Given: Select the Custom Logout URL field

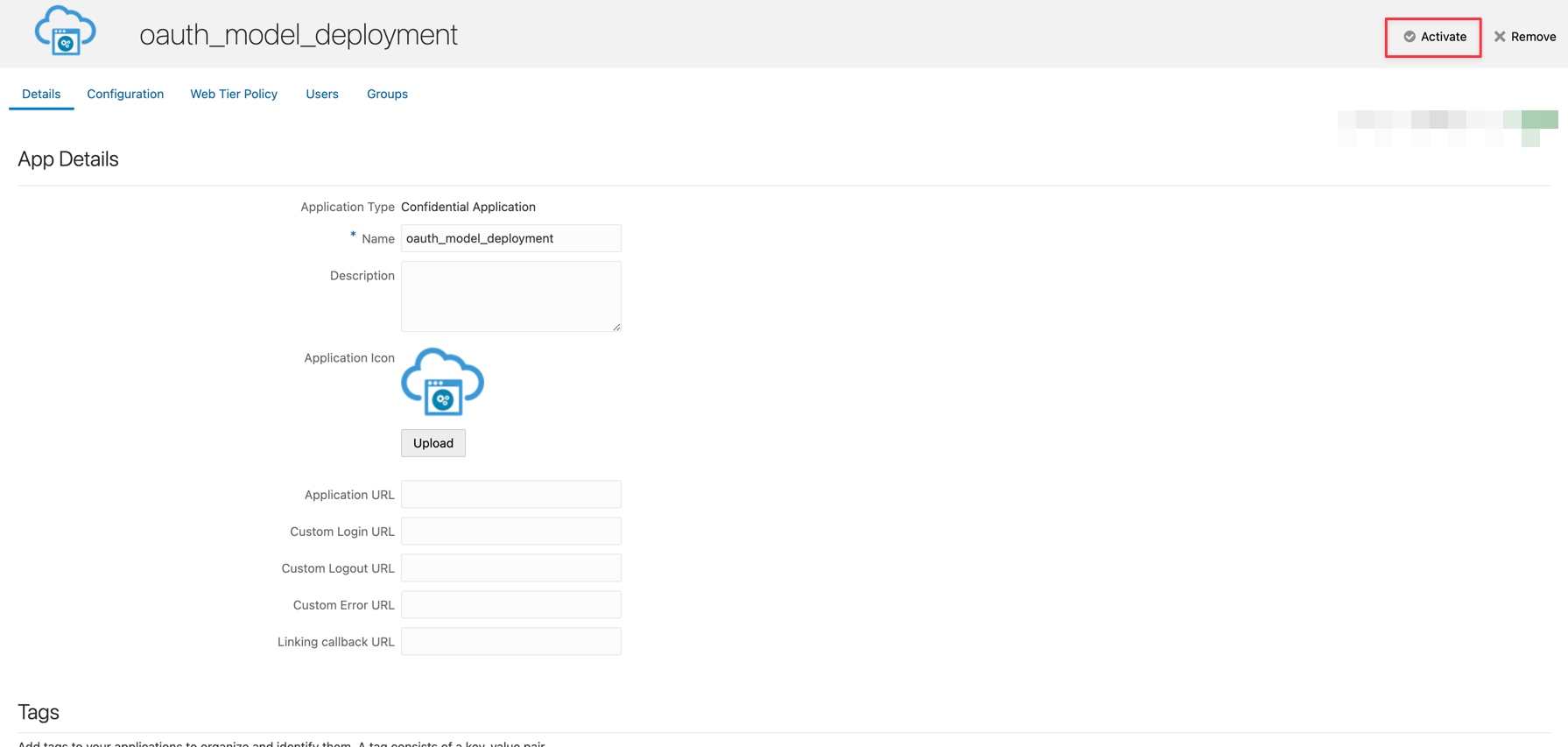Looking at the screenshot, I should coord(511,568).
